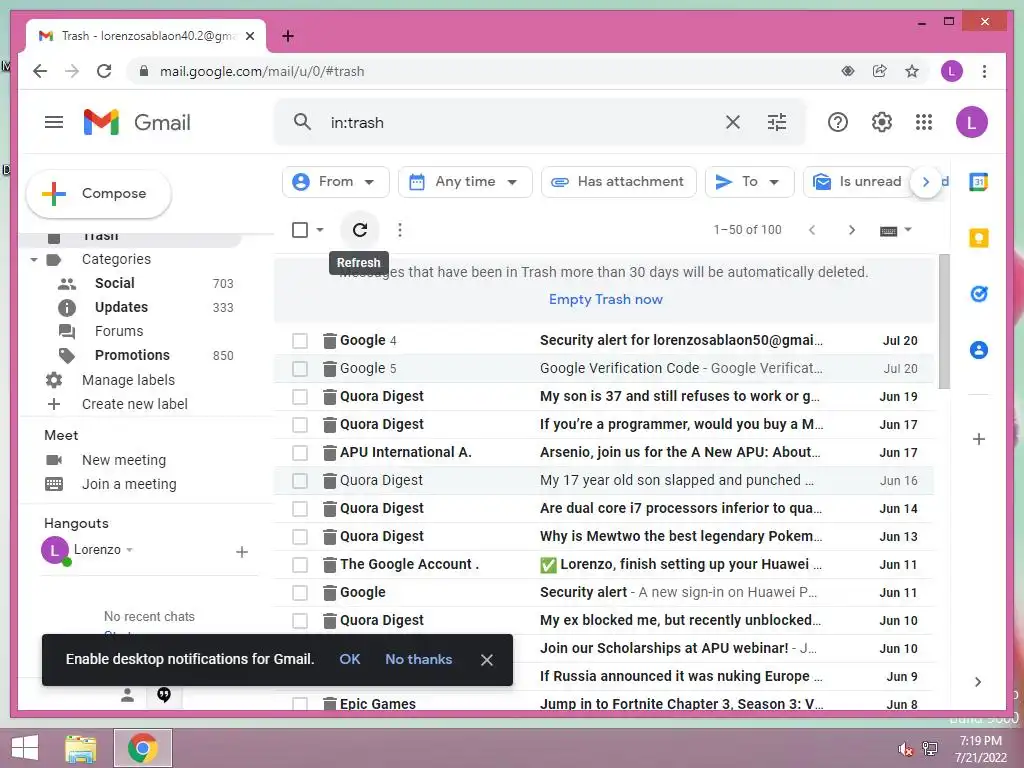
Task: Open Gmail Settings gear
Action: (x=882, y=122)
